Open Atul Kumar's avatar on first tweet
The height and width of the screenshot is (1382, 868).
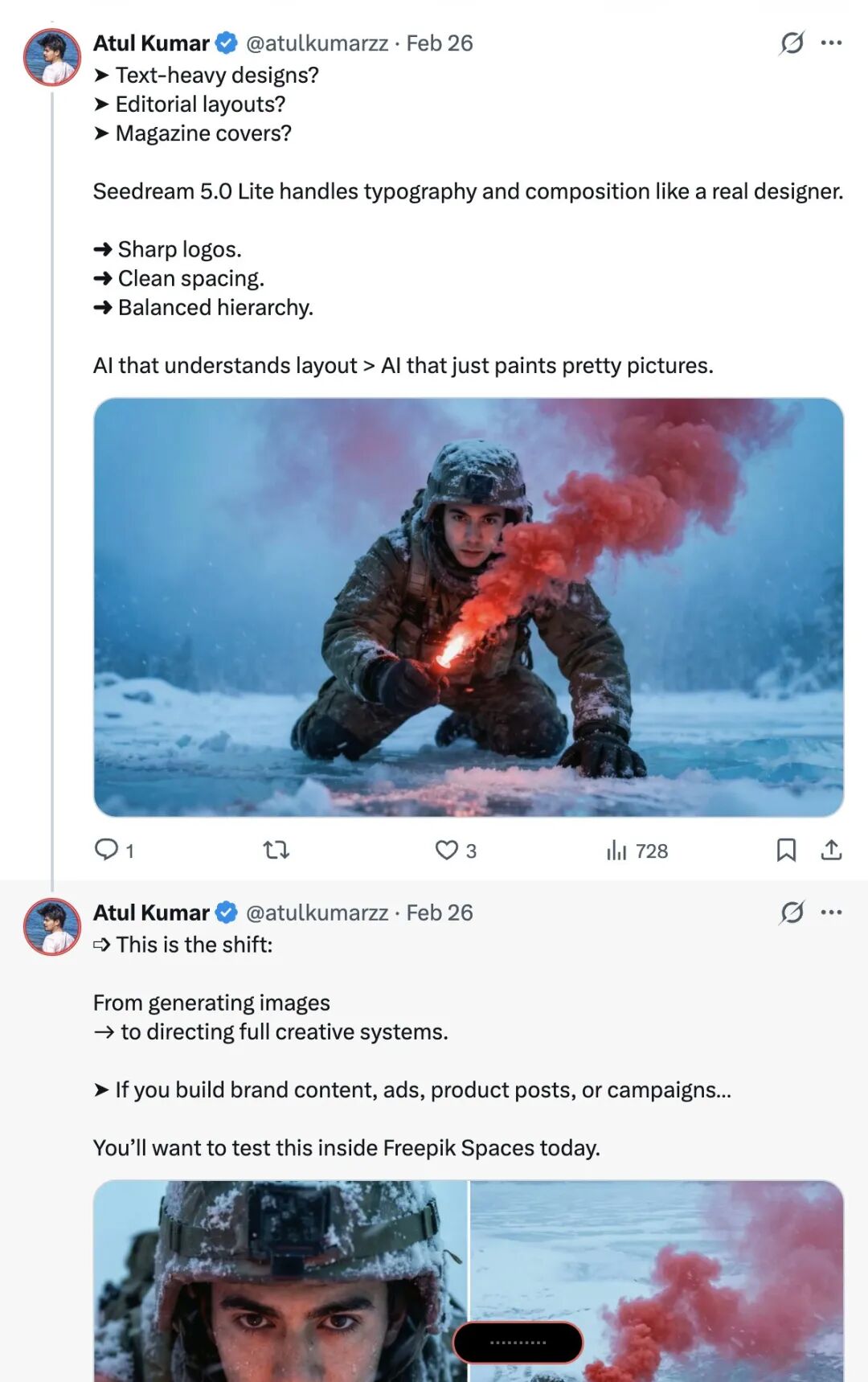(x=52, y=57)
